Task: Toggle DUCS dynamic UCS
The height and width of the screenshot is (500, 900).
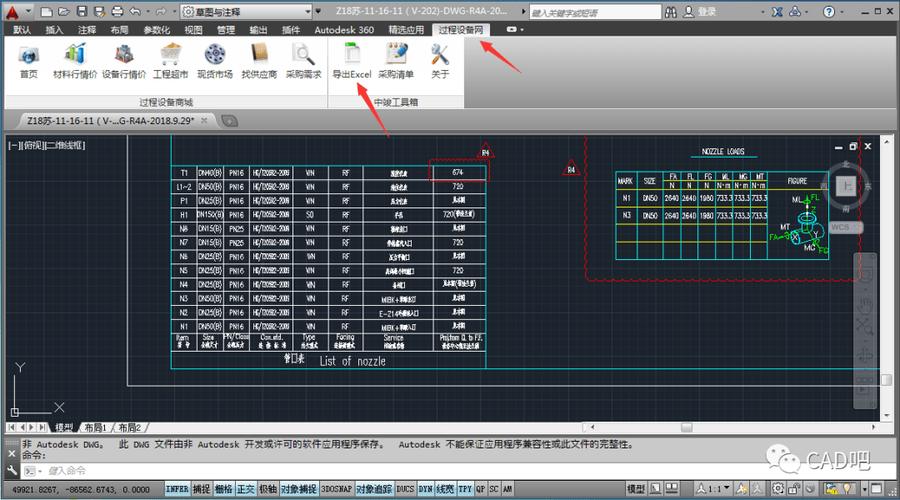Action: (x=405, y=489)
